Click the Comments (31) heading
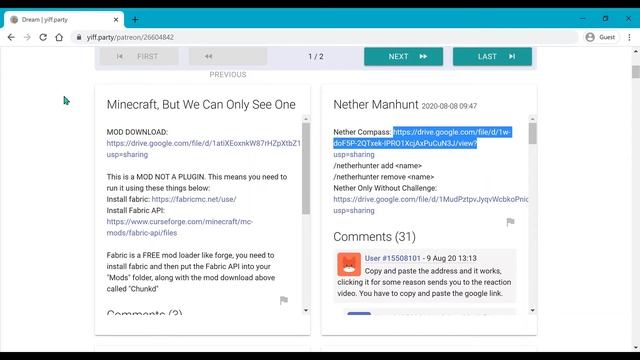The image size is (640, 360). [374, 237]
